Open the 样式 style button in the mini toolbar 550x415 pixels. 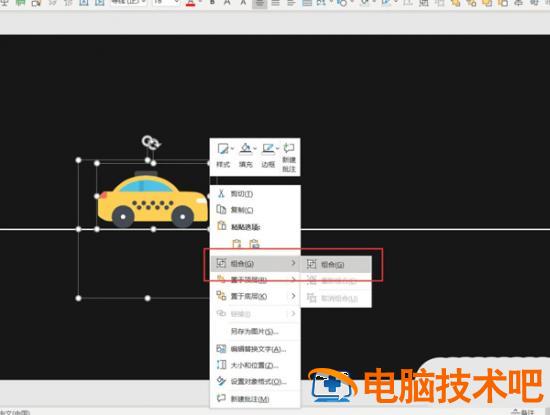click(x=223, y=155)
